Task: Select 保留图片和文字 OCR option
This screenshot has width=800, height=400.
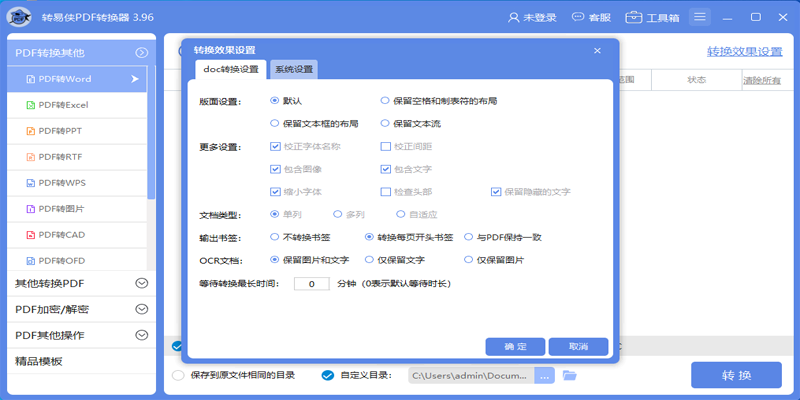Action: [x=274, y=260]
